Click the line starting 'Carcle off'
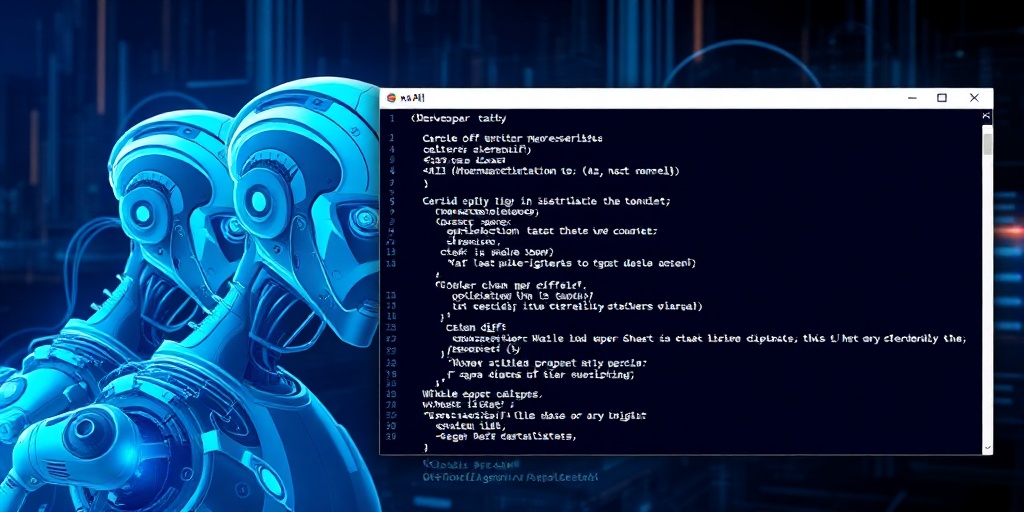Image resolution: width=1024 pixels, height=512 pixels. click(x=512, y=138)
